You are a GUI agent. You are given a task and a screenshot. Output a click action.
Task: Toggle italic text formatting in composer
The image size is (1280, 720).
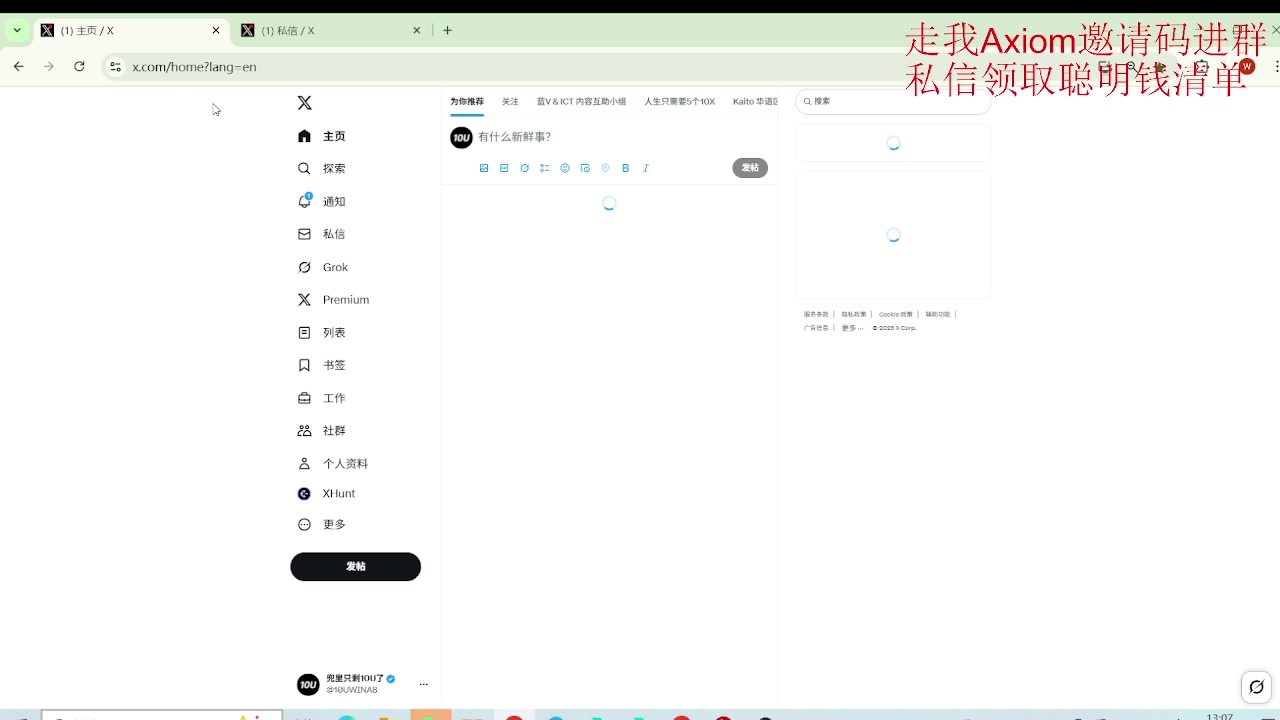646,168
